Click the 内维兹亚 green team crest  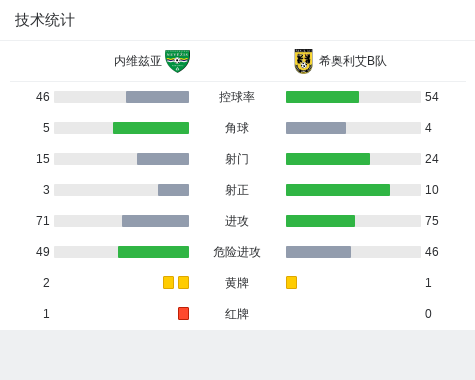coord(178,61)
